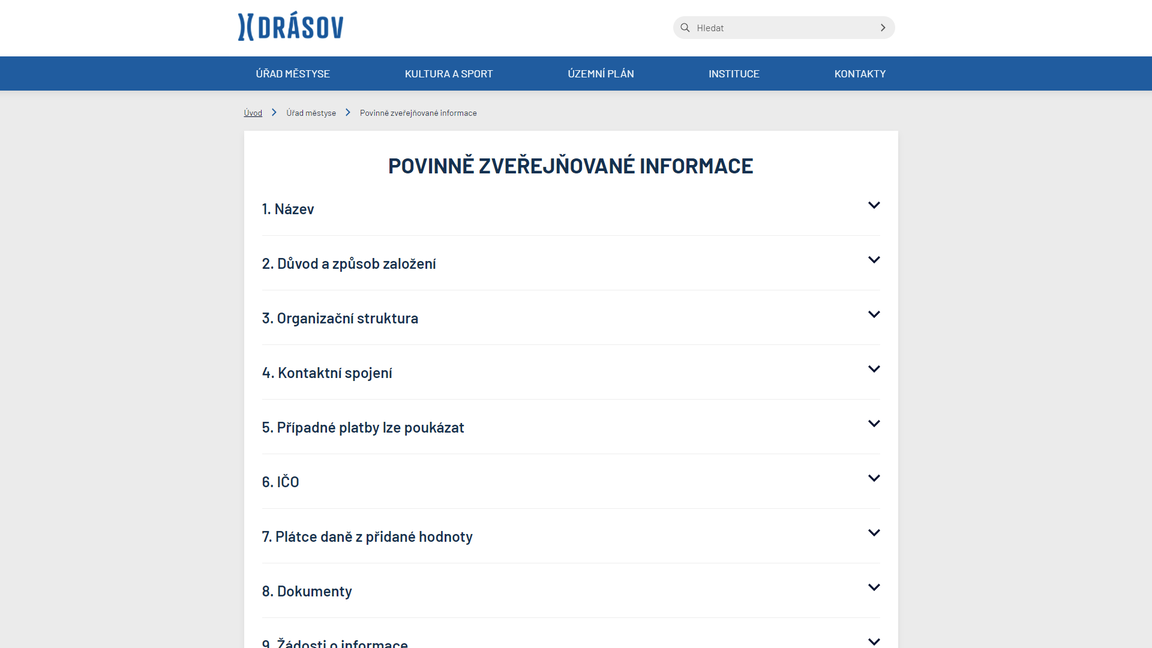Click the arrow icon to submit search

(x=881, y=27)
